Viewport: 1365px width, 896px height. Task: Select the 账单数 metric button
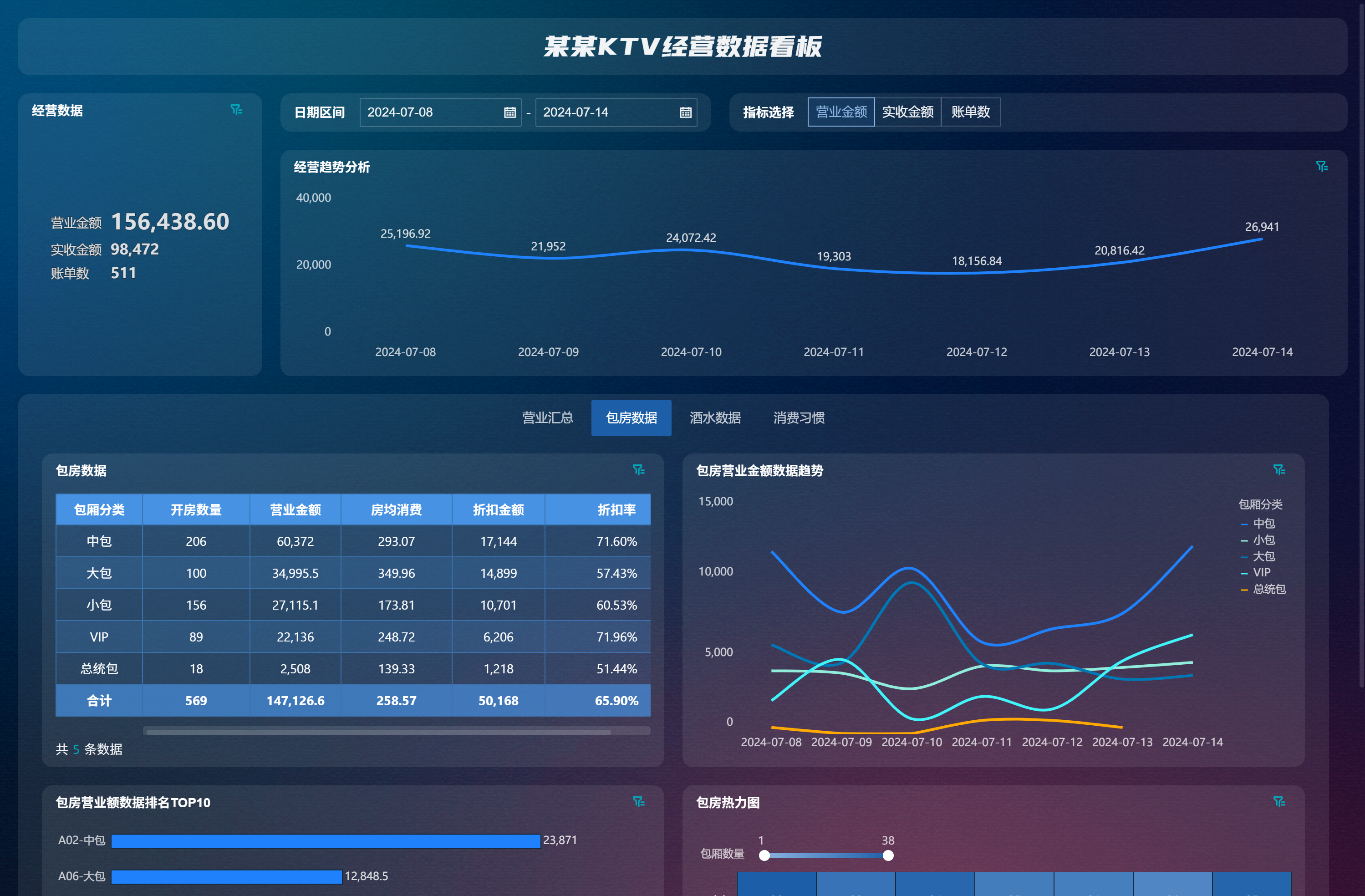(x=970, y=112)
